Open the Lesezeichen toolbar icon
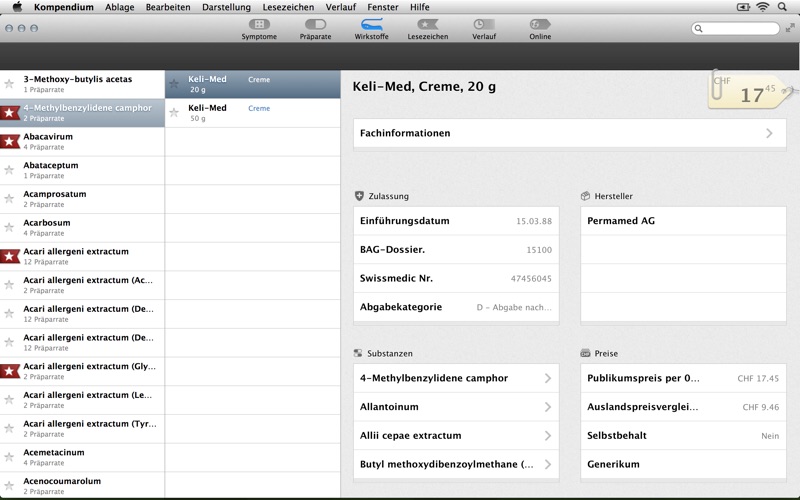 (428, 24)
